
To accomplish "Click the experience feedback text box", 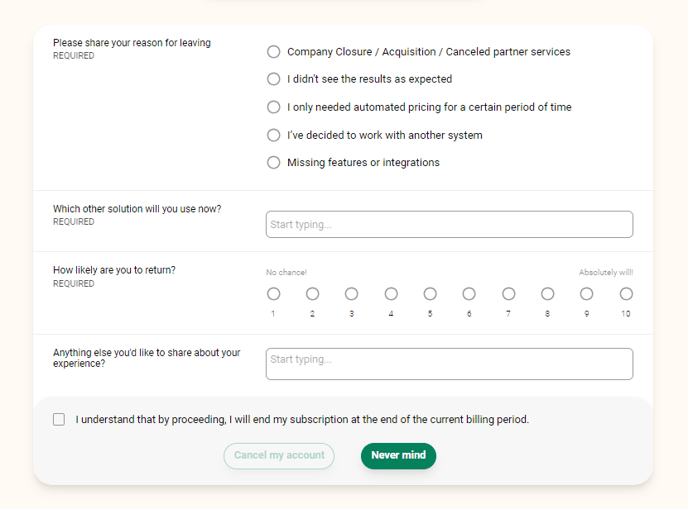I will [449, 364].
